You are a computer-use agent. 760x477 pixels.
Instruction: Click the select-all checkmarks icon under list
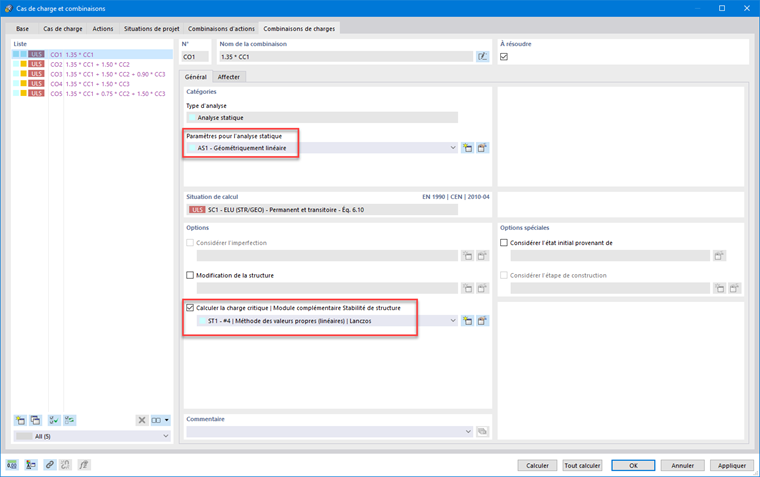click(x=54, y=420)
